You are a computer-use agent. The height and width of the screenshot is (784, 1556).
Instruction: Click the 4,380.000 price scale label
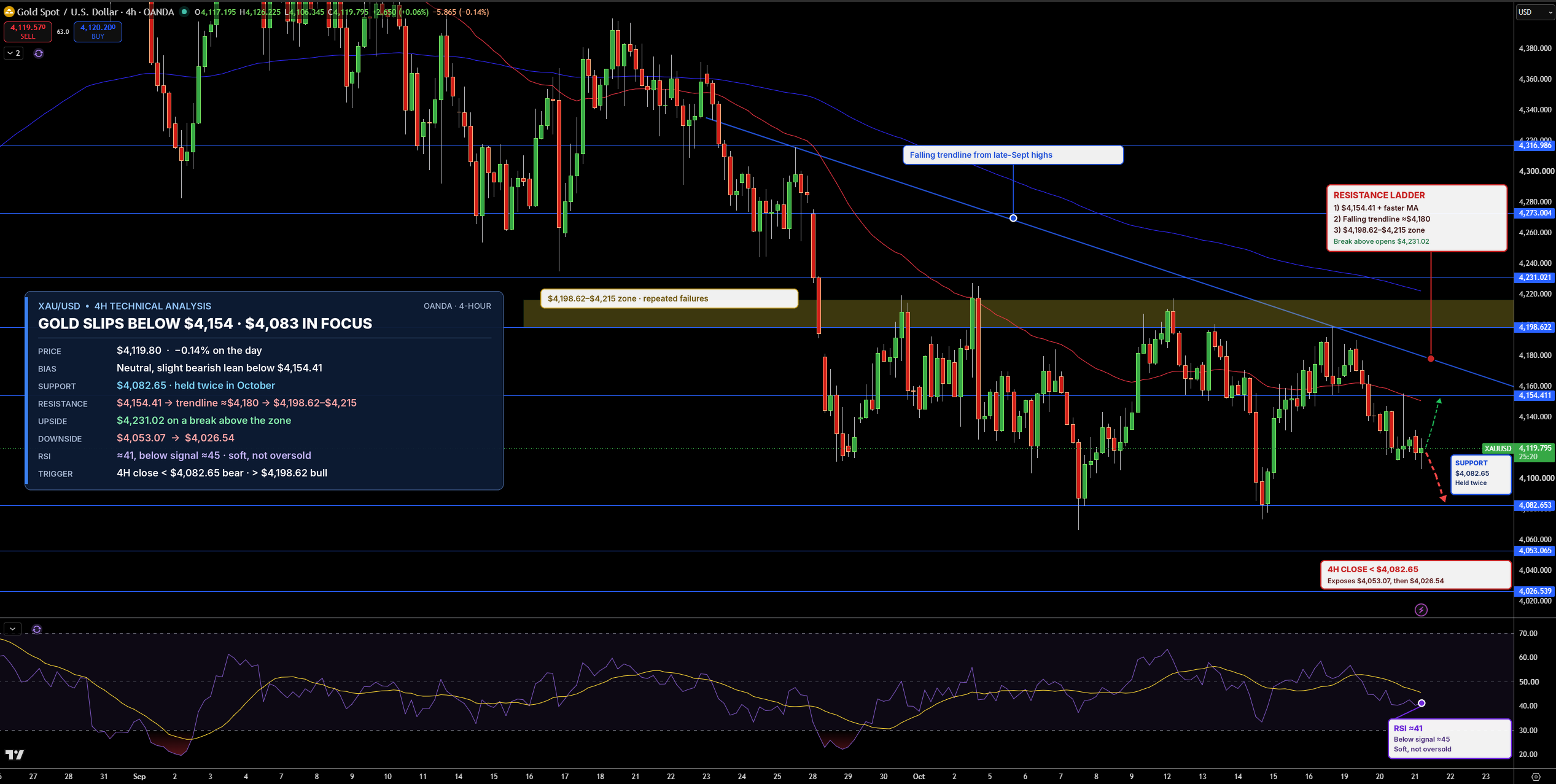1535,48
